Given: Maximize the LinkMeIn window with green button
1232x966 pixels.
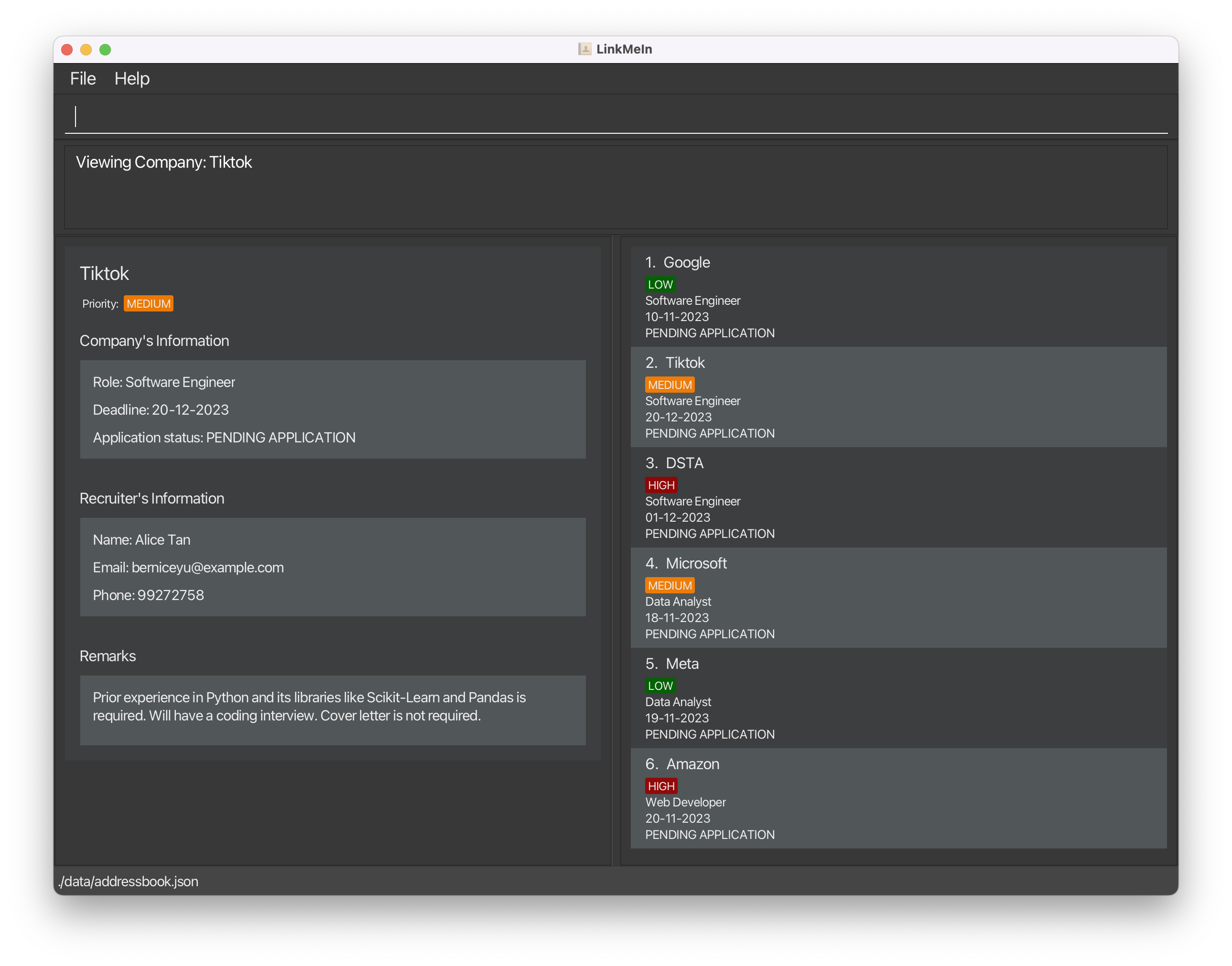Looking at the screenshot, I should pyautogui.click(x=105, y=50).
